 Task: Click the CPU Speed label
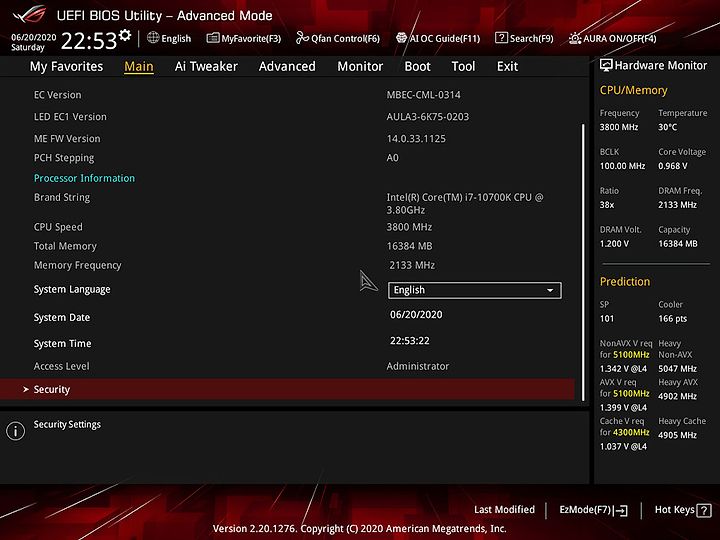58,227
